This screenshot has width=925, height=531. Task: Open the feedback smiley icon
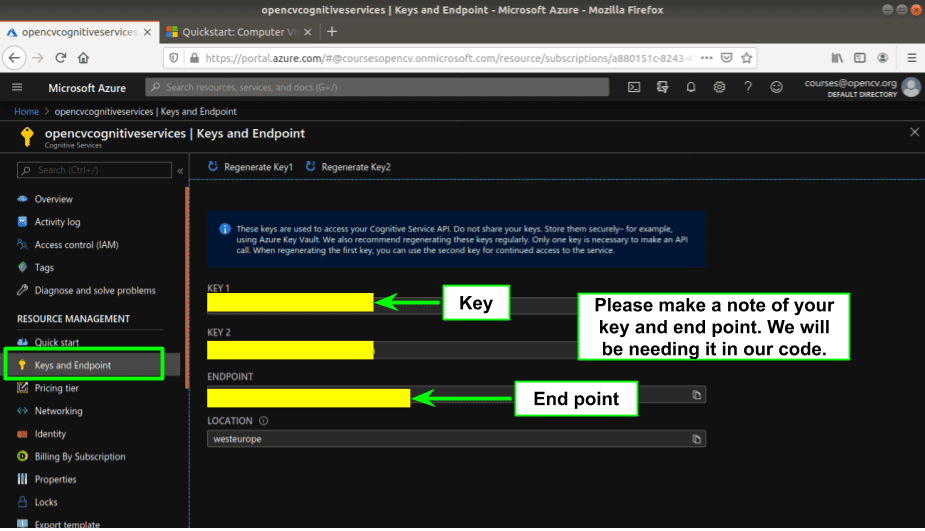tap(776, 87)
